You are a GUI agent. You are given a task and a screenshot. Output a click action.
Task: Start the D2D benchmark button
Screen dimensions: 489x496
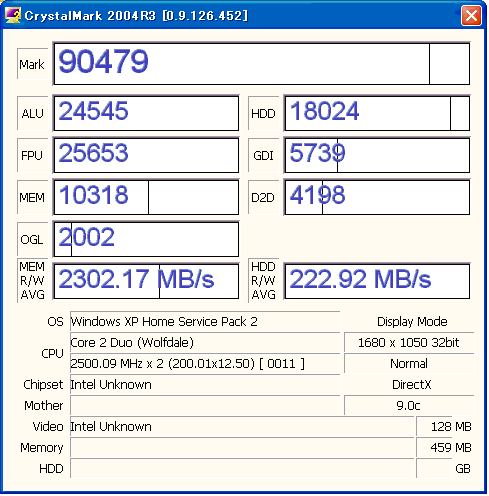pyautogui.click(x=263, y=197)
